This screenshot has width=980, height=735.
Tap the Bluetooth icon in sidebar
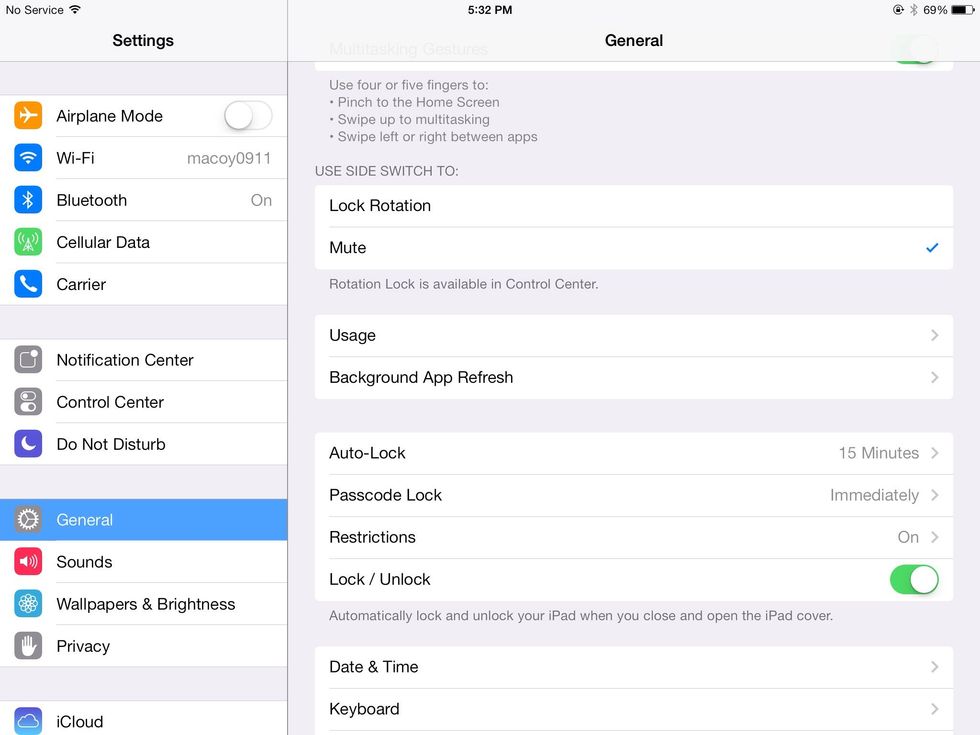28,200
